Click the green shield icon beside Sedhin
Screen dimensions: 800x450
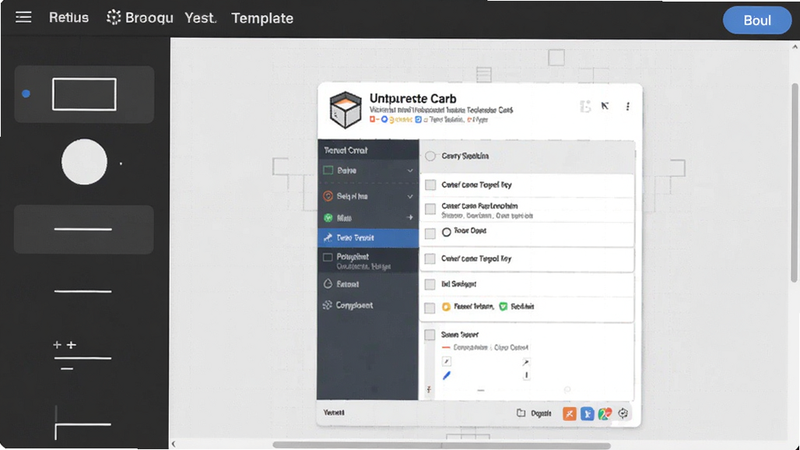click(x=503, y=307)
